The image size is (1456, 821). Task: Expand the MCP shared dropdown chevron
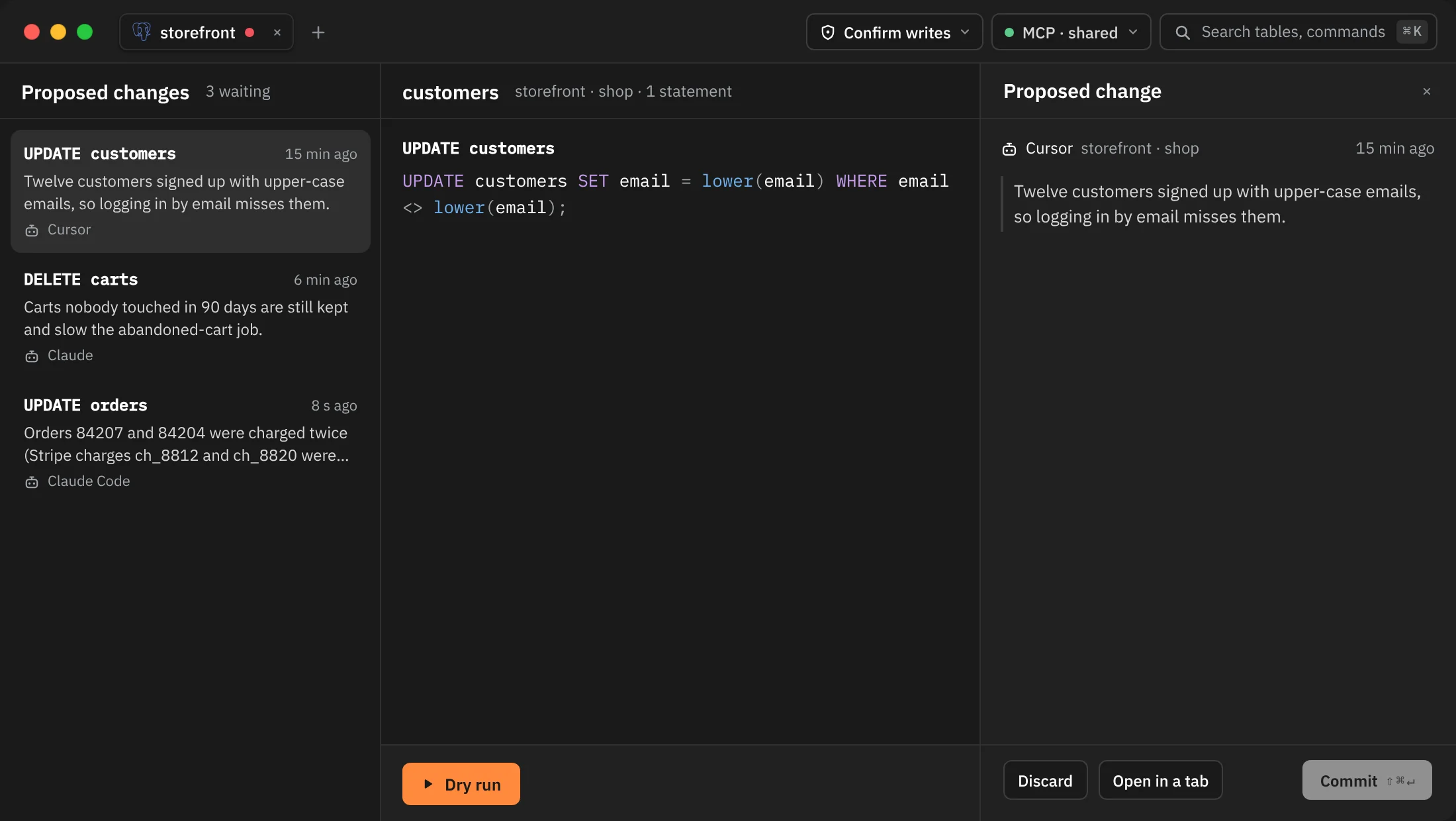(x=1133, y=32)
